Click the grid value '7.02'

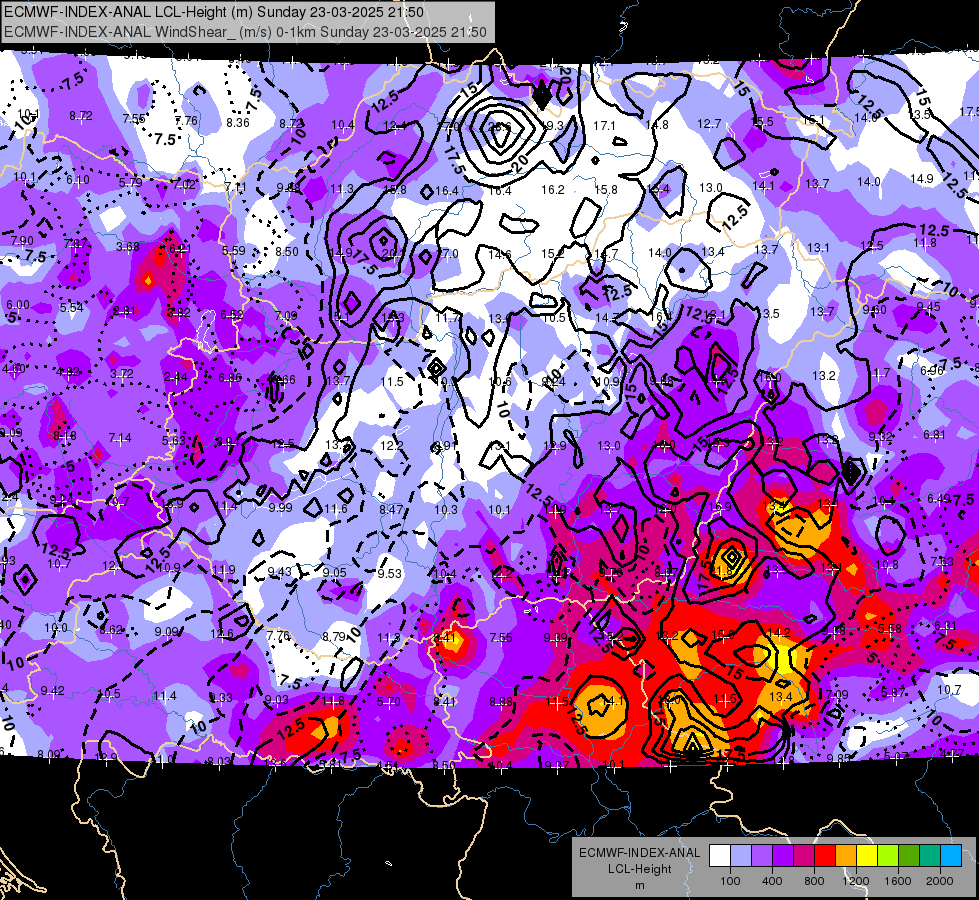pyautogui.click(x=184, y=184)
